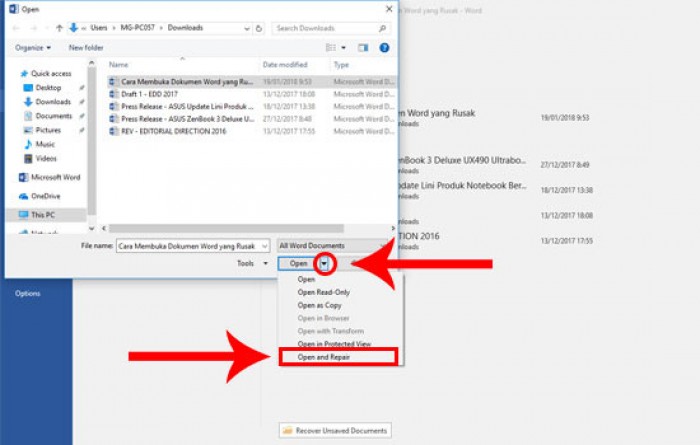
Task: Select file Draft 1 - EDD 2017
Action: [x=251, y=94]
